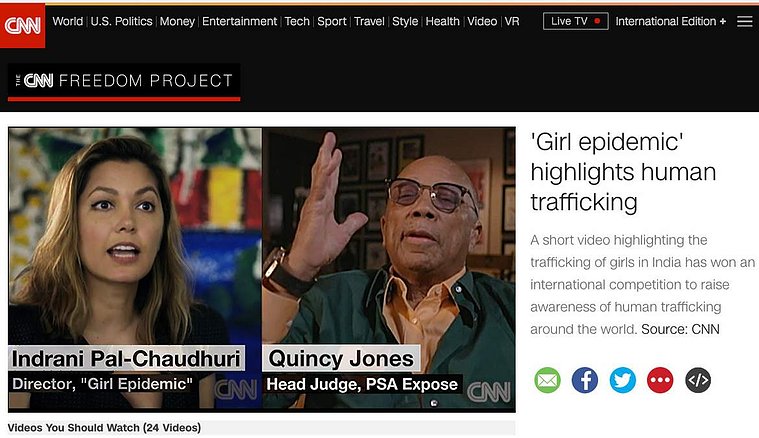Screen dimensions: 759x438
Task: Open the Health section
Action: [442, 21]
